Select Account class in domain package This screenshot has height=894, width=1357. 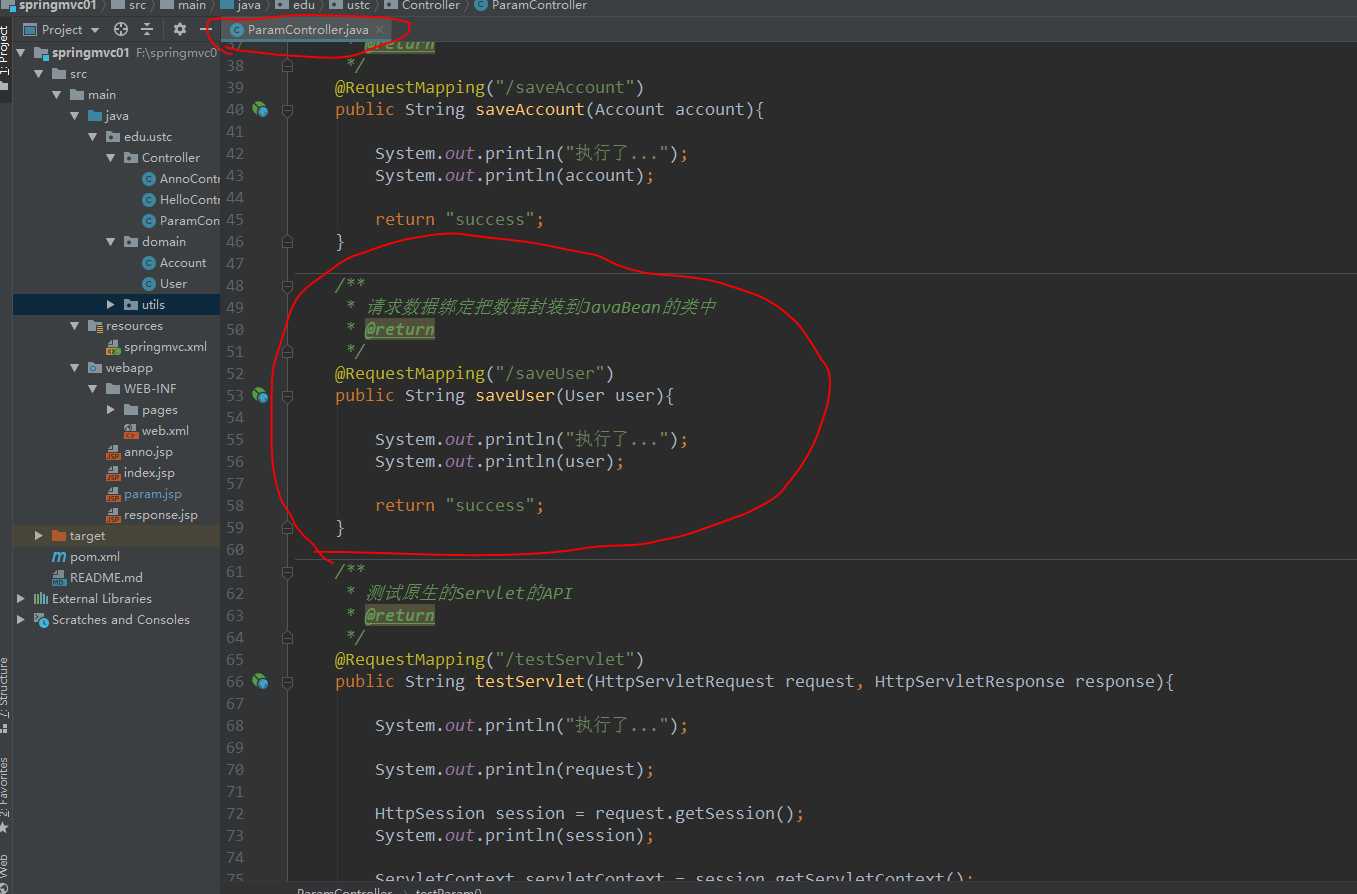tap(175, 263)
